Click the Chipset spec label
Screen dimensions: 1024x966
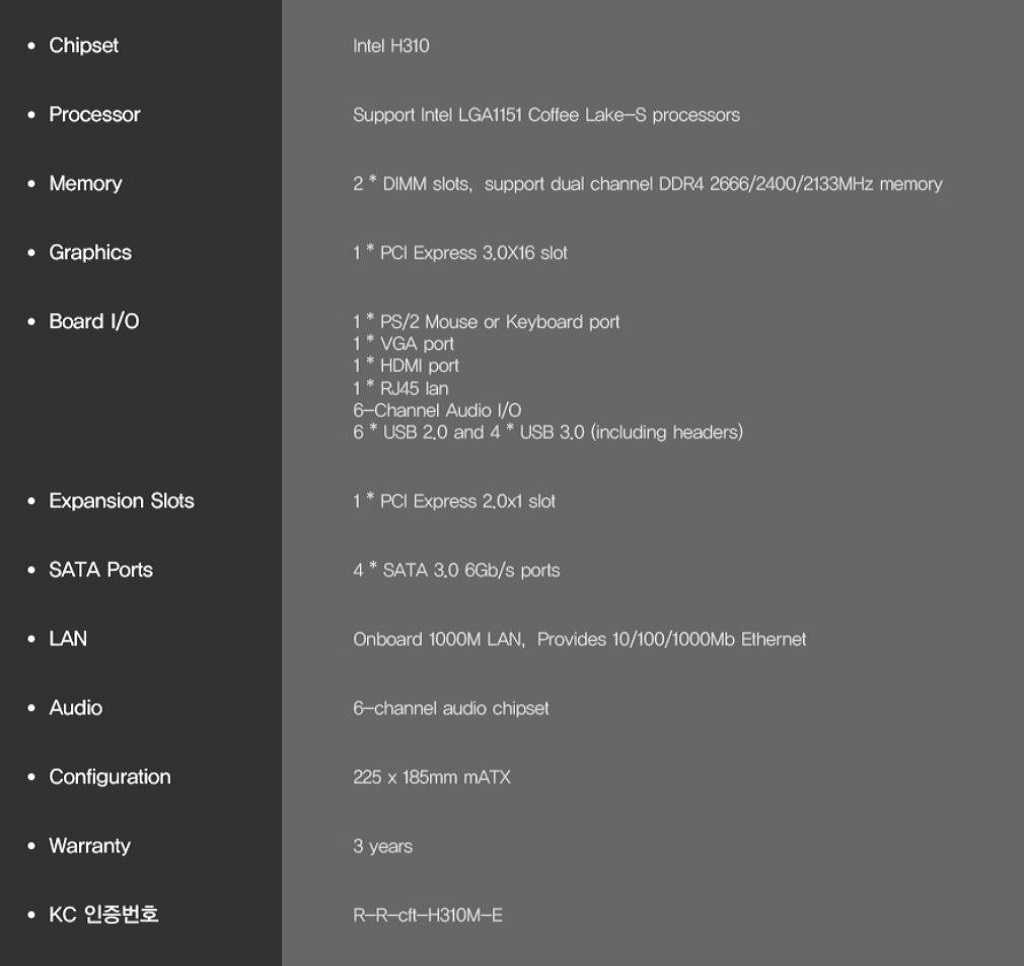pyautogui.click(x=84, y=46)
